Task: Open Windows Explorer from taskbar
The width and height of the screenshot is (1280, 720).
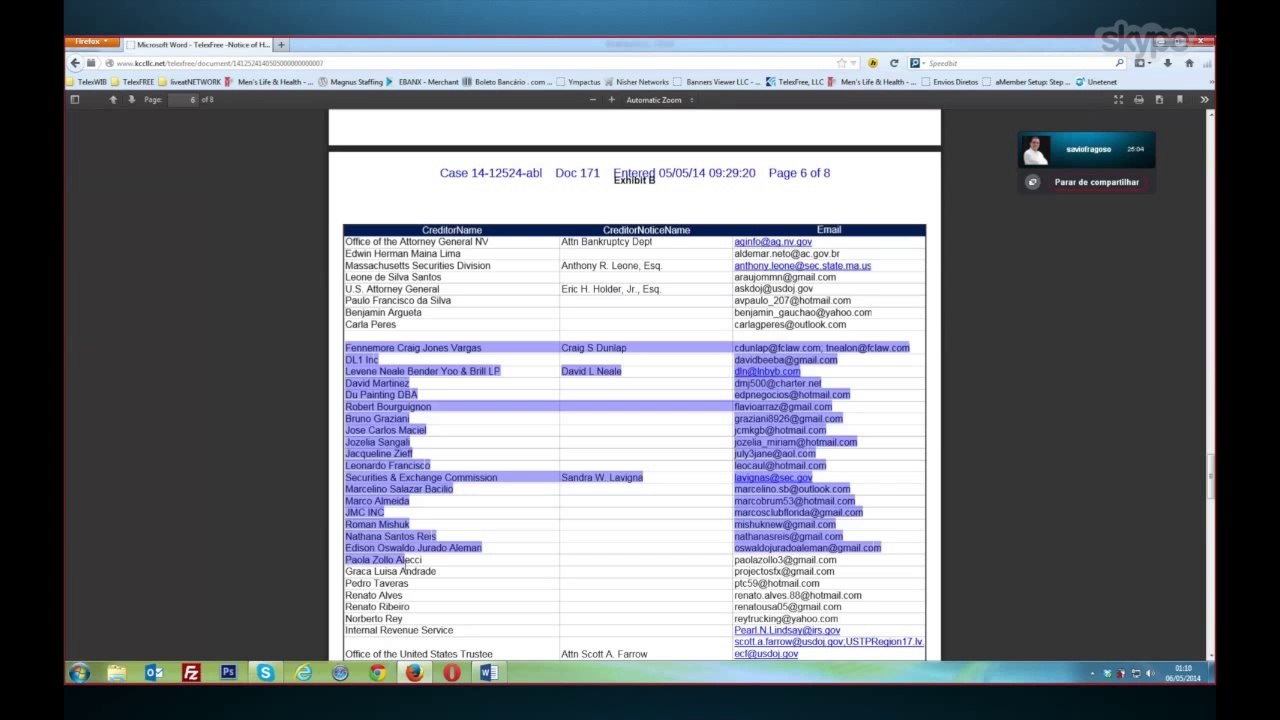Action: [117, 673]
